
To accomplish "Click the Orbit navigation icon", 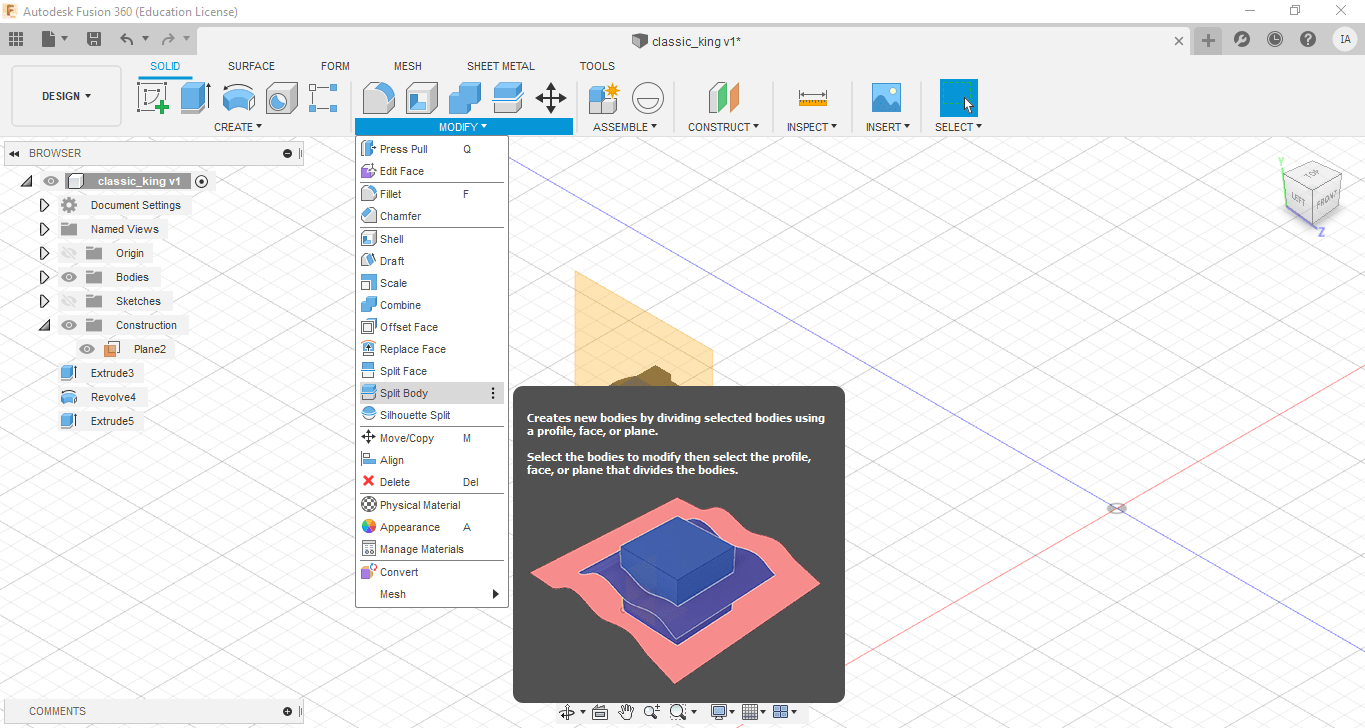I will 567,712.
